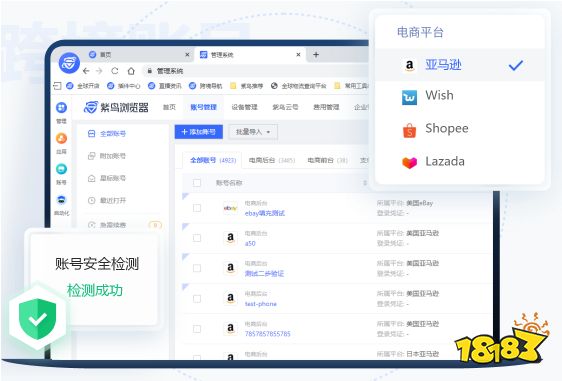The width and height of the screenshot is (562, 381).
Task: Open 全球物流查询平台 bookmark
Action: coord(299,86)
